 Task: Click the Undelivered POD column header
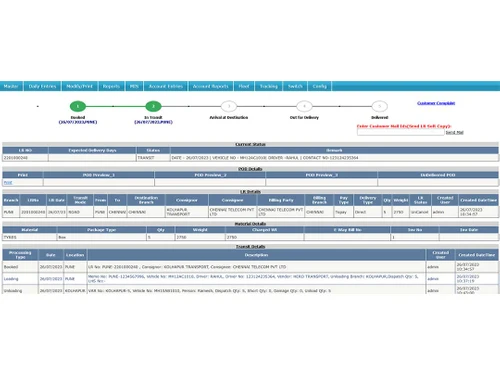(x=438, y=175)
